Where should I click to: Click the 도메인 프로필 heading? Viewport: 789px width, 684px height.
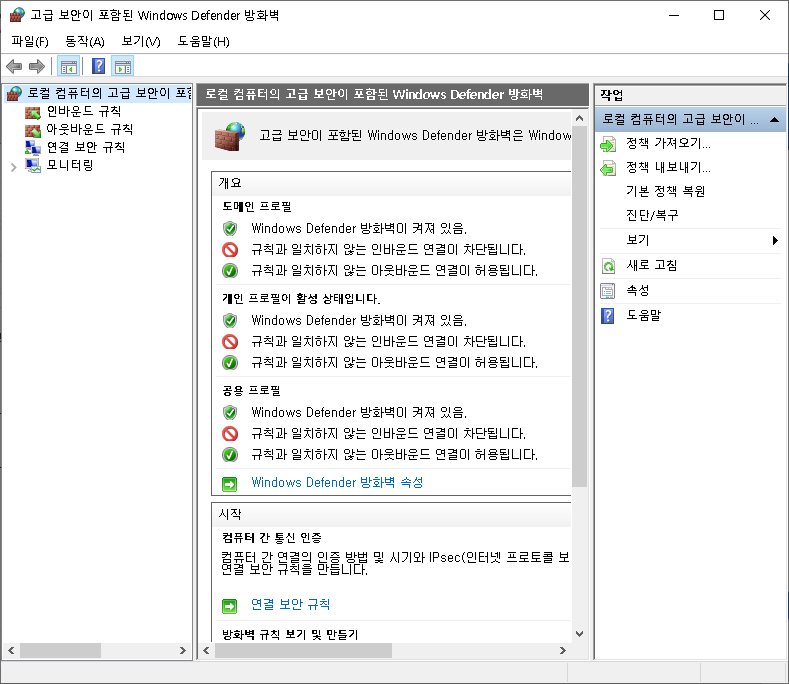257,206
